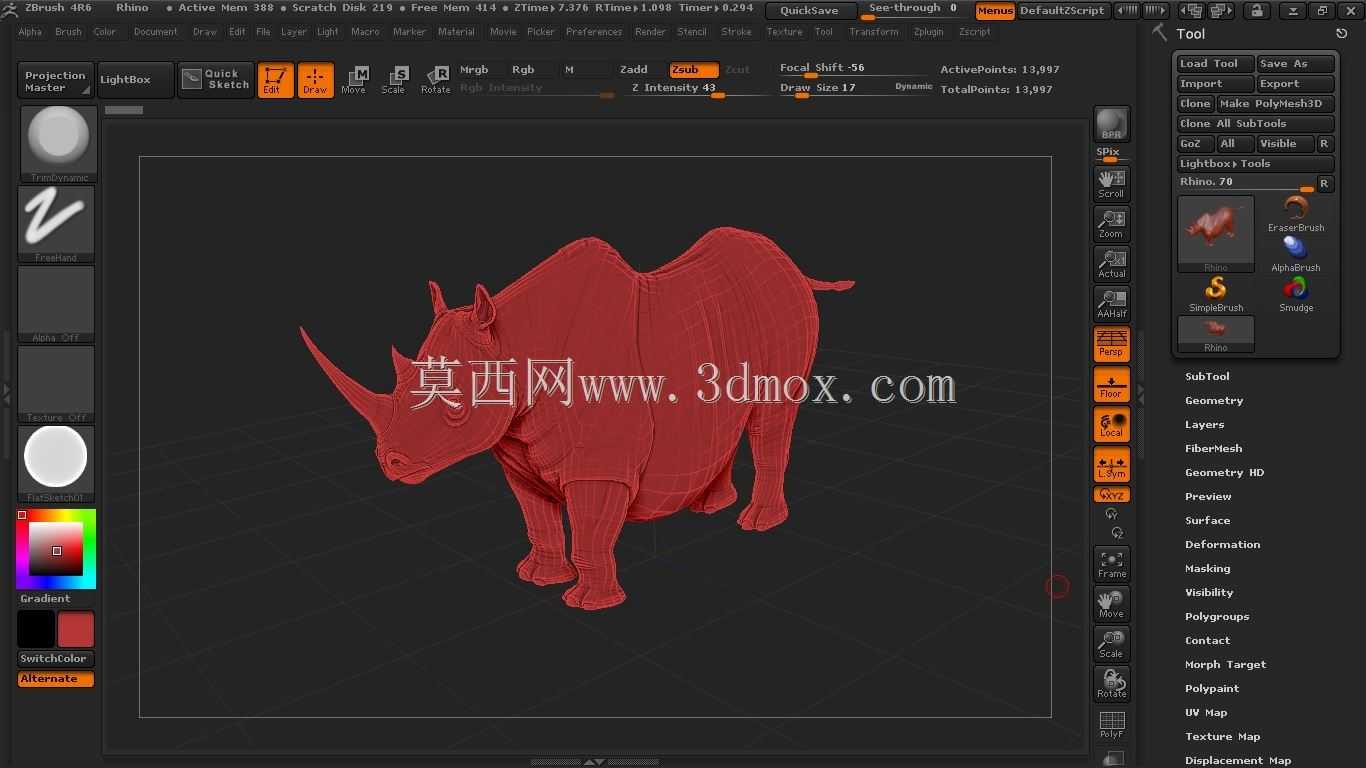Click the Actual size icon
Screen dimensions: 1366x768
click(x=1112, y=263)
